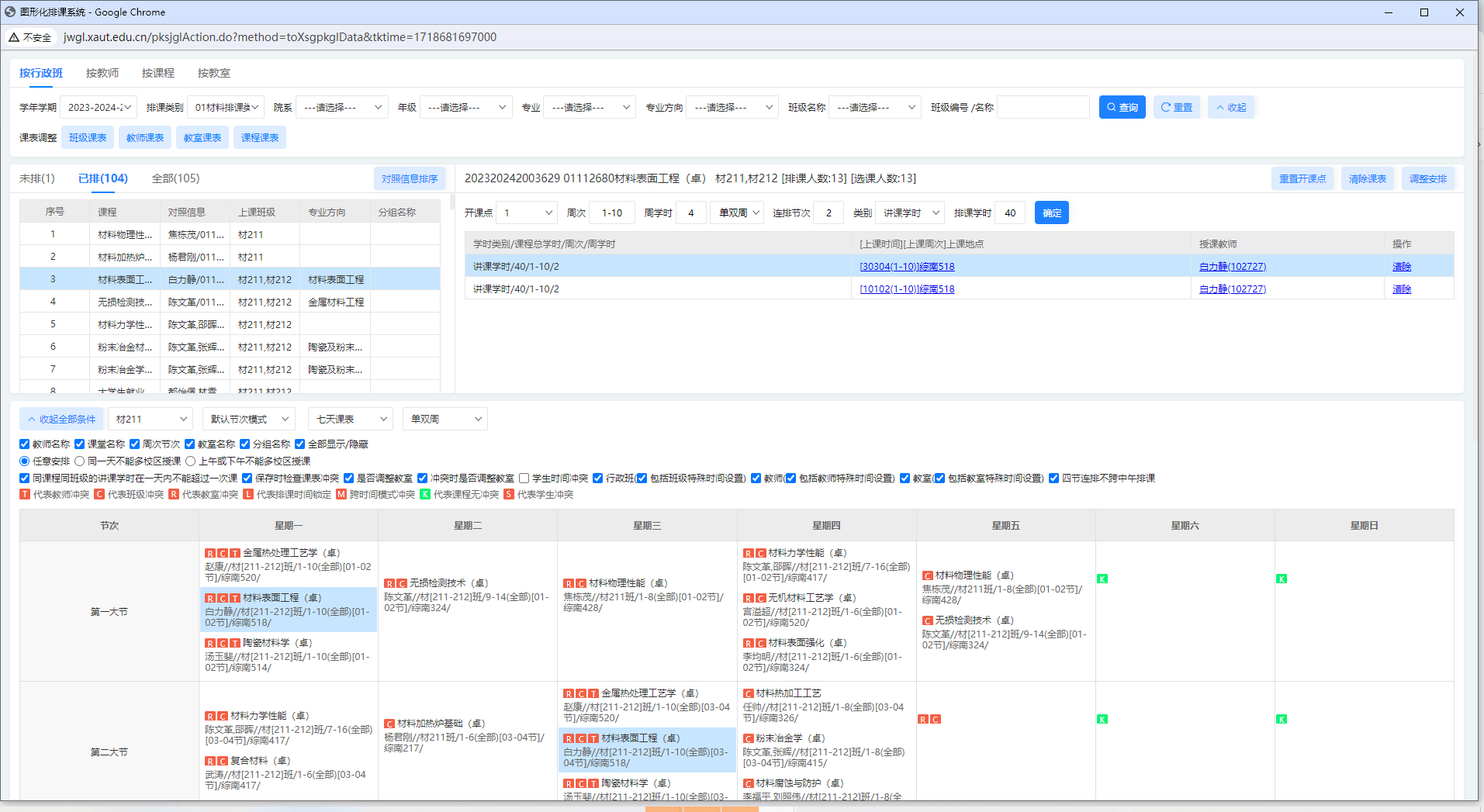The image size is (1484, 812).
Task: Select 同一天不能多校区授课 radio option
Action: coord(80,461)
